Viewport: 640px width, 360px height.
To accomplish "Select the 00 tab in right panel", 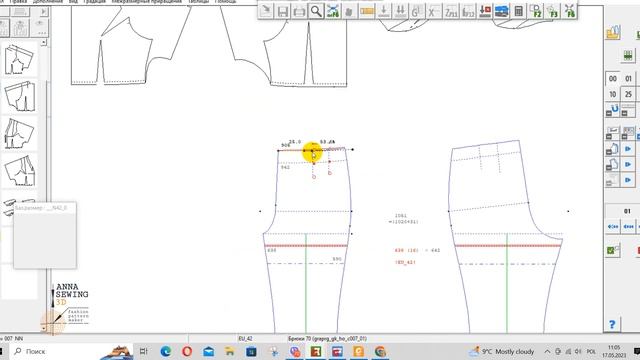I will 613,78.
